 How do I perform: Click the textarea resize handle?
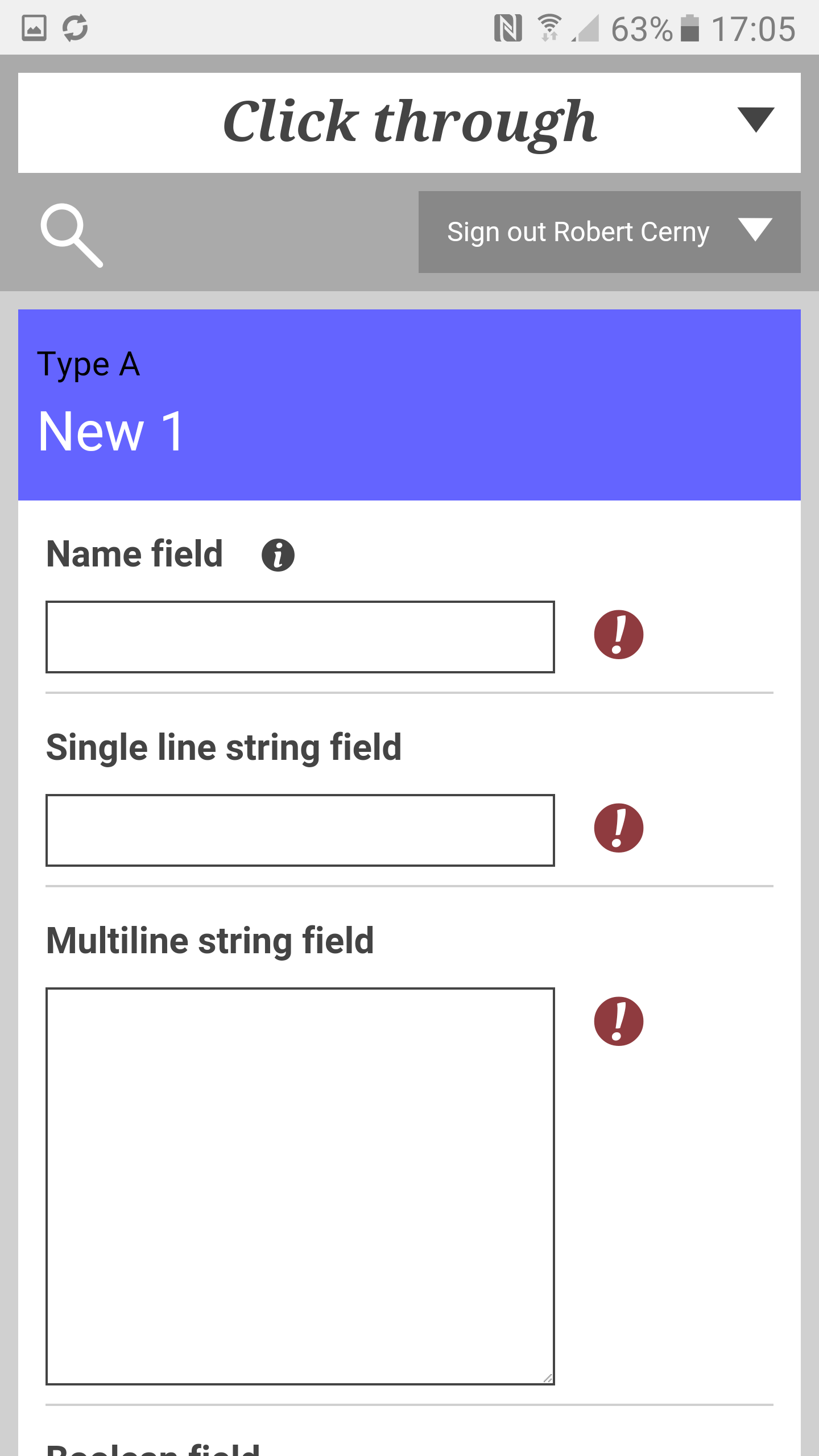point(548,1378)
